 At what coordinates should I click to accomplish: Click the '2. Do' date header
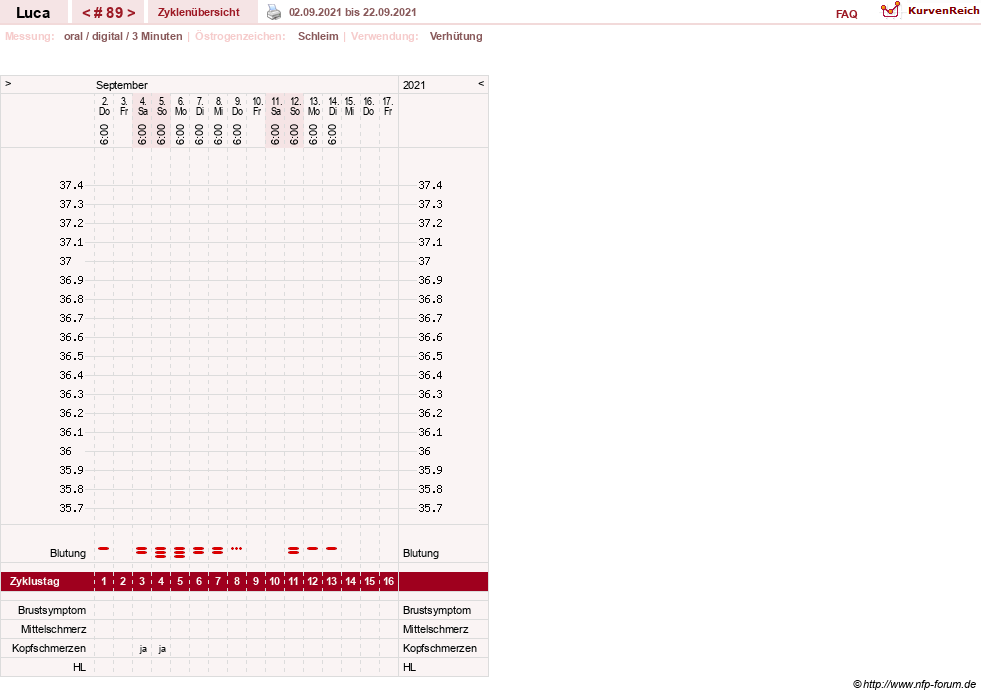coord(104,106)
